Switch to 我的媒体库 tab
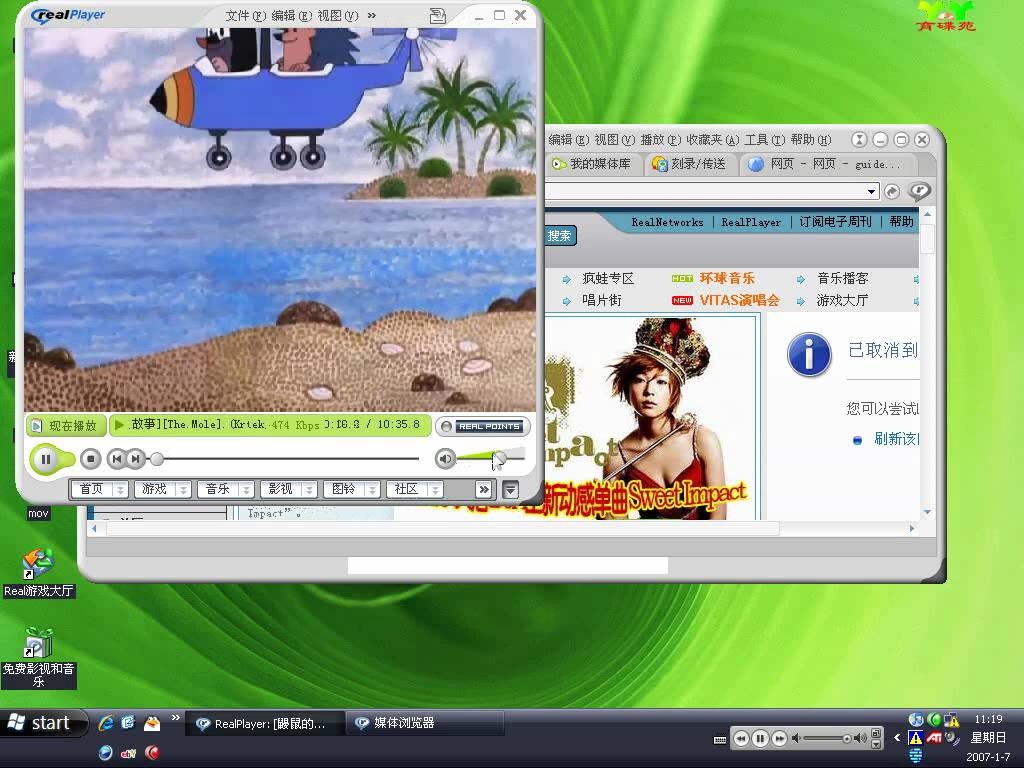The image size is (1024, 768). tap(592, 164)
